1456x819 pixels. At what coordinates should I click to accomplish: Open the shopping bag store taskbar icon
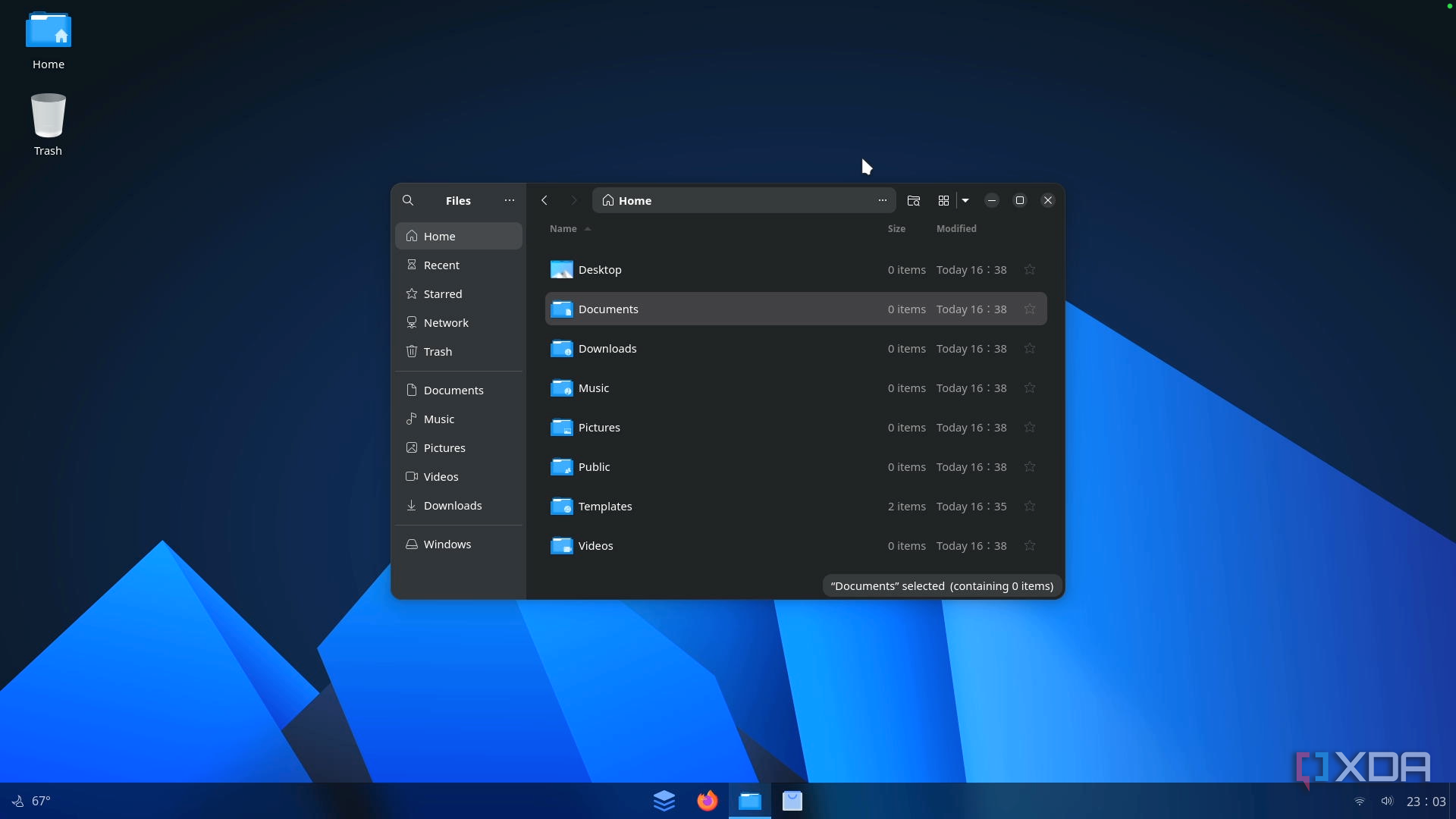[792, 801]
